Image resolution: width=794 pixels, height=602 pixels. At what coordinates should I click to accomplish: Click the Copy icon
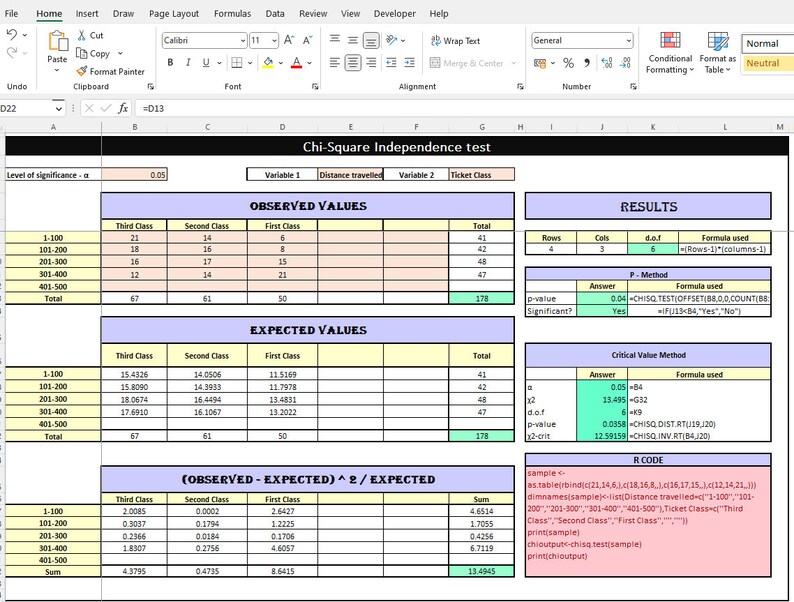click(82, 53)
